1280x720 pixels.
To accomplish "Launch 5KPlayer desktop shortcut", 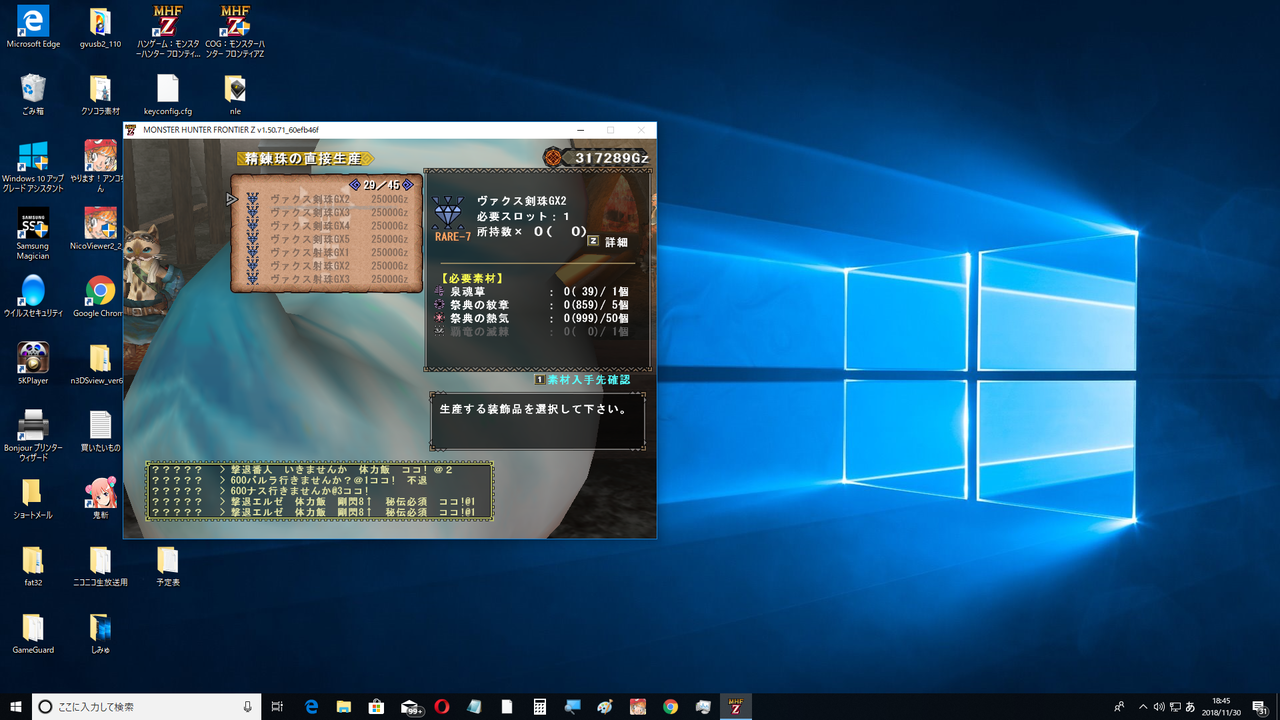I will pyautogui.click(x=33, y=364).
